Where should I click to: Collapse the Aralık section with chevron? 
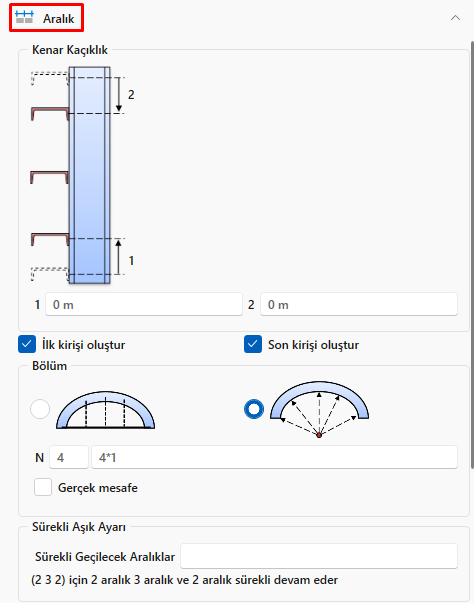point(455,18)
